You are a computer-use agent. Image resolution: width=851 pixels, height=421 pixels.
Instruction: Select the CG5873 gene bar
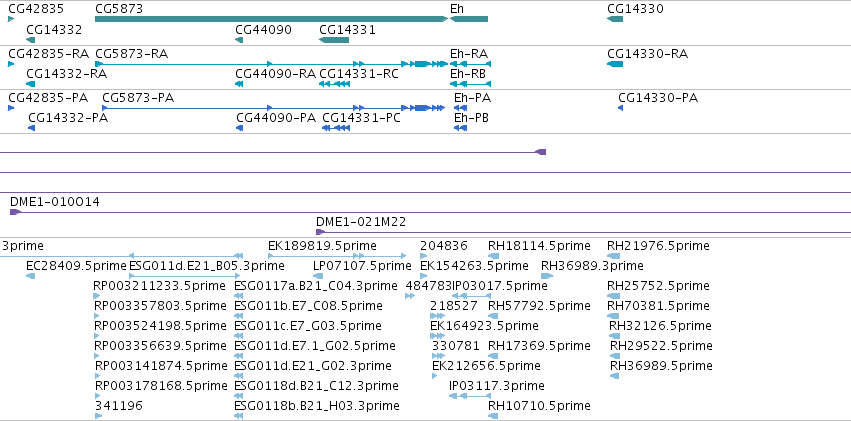pyautogui.click(x=271, y=19)
